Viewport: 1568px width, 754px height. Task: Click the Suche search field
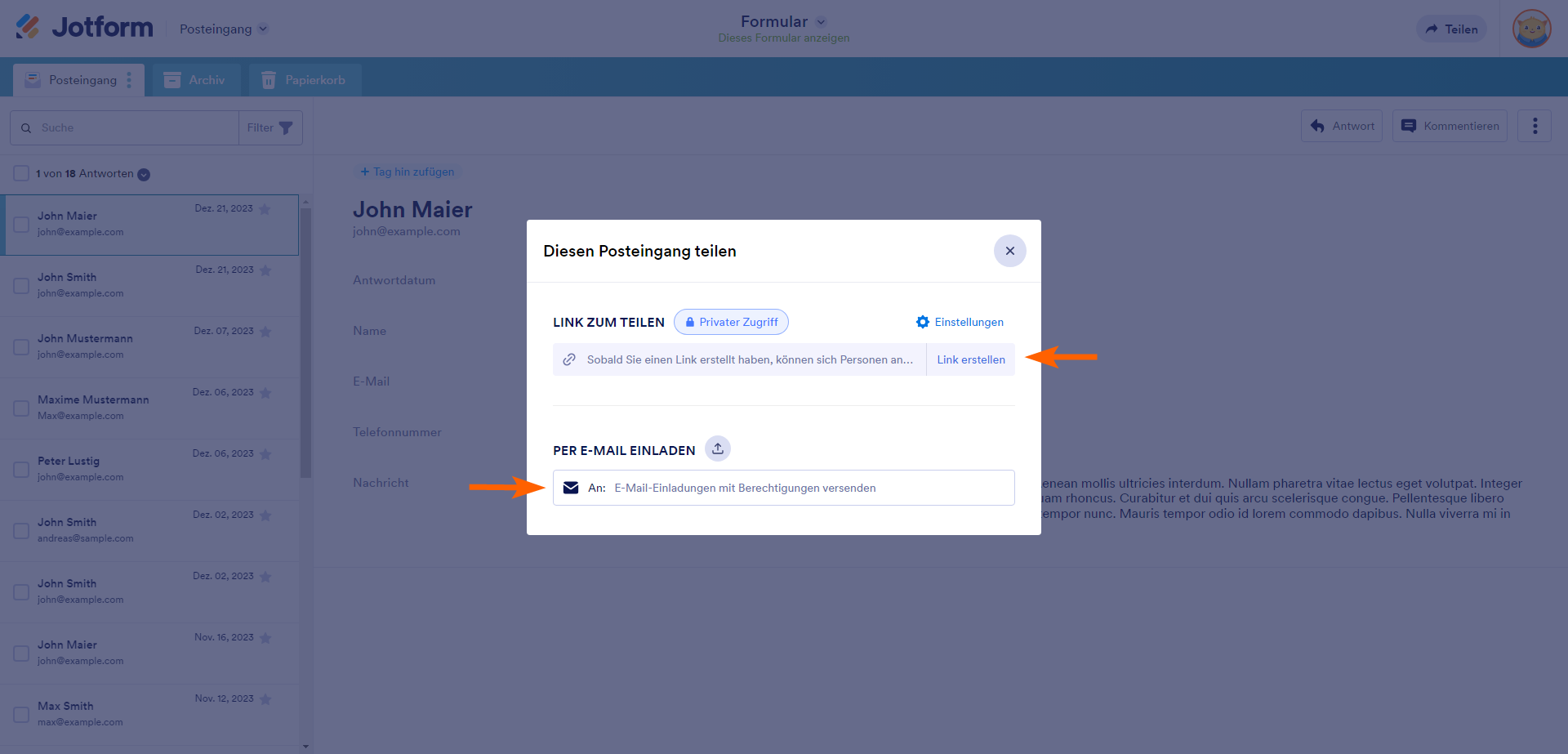[x=124, y=128]
